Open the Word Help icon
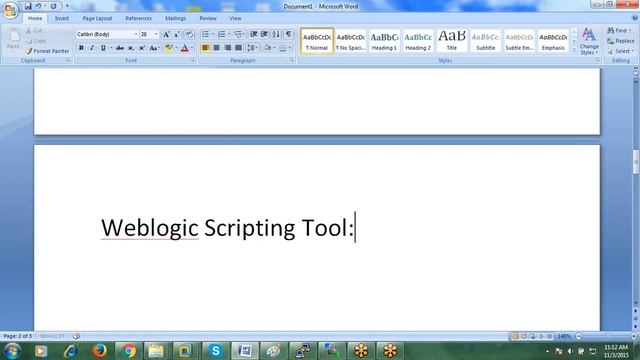Viewport: 640px width, 360px height. tap(635, 18)
